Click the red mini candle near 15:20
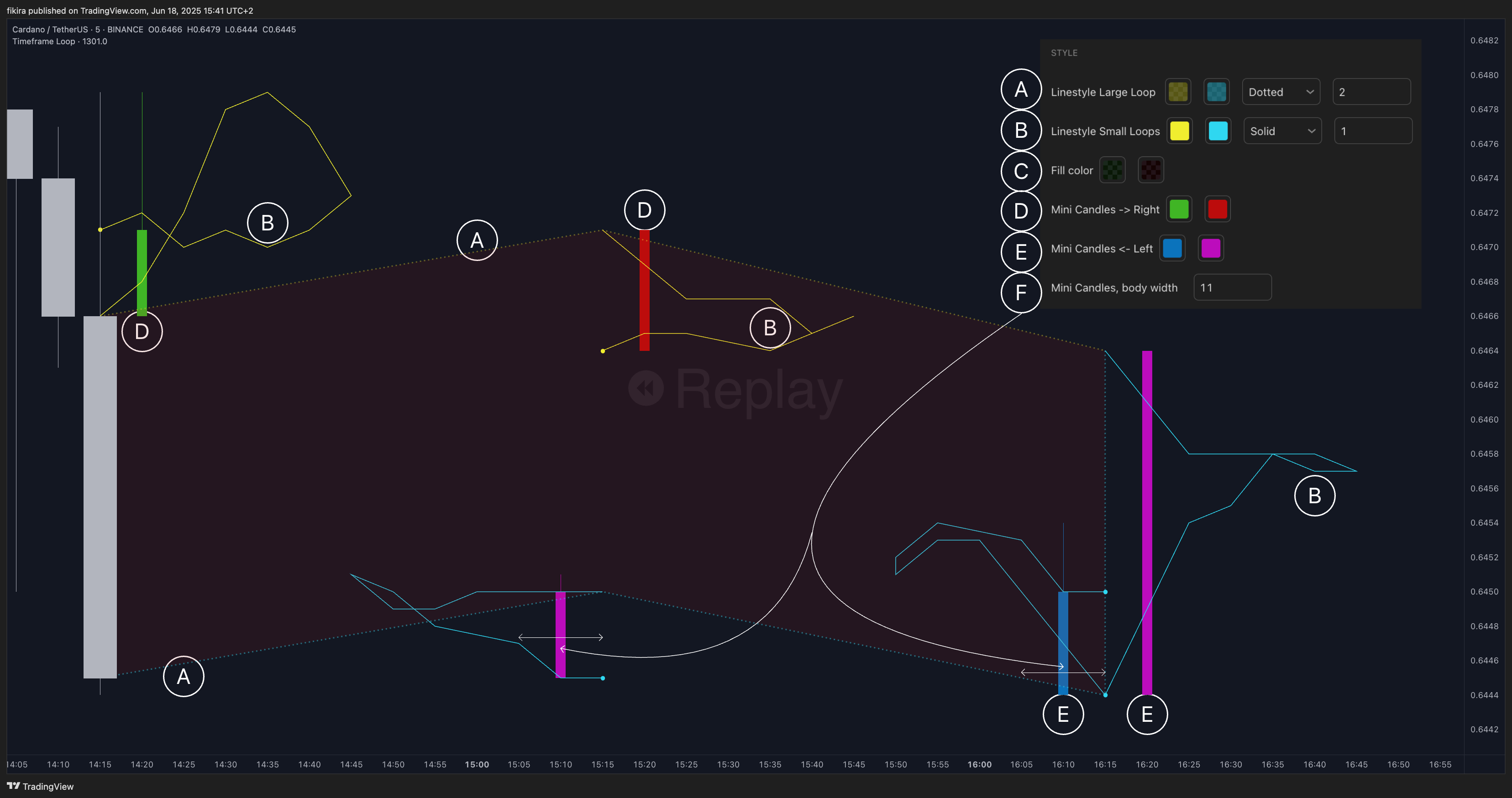This screenshot has width=1512, height=798. pos(644,291)
